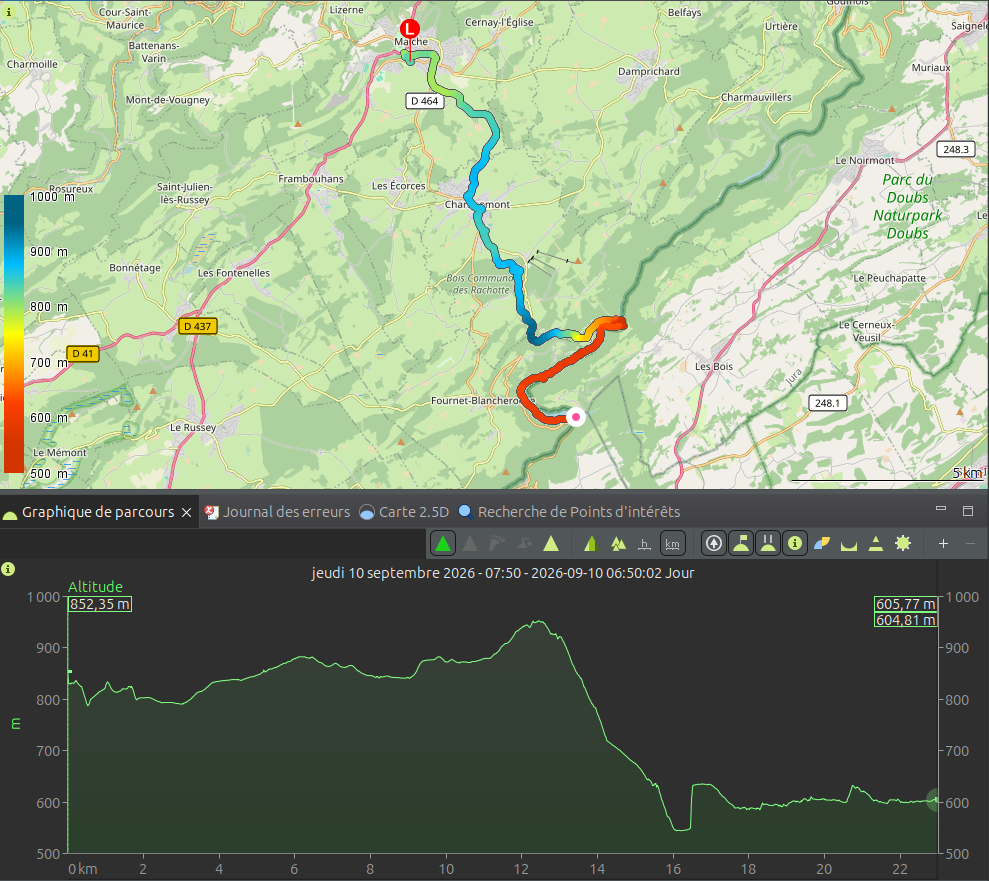The height and width of the screenshot is (881, 989).
Task: Open the chart options gear icon
Action: pos(903,544)
